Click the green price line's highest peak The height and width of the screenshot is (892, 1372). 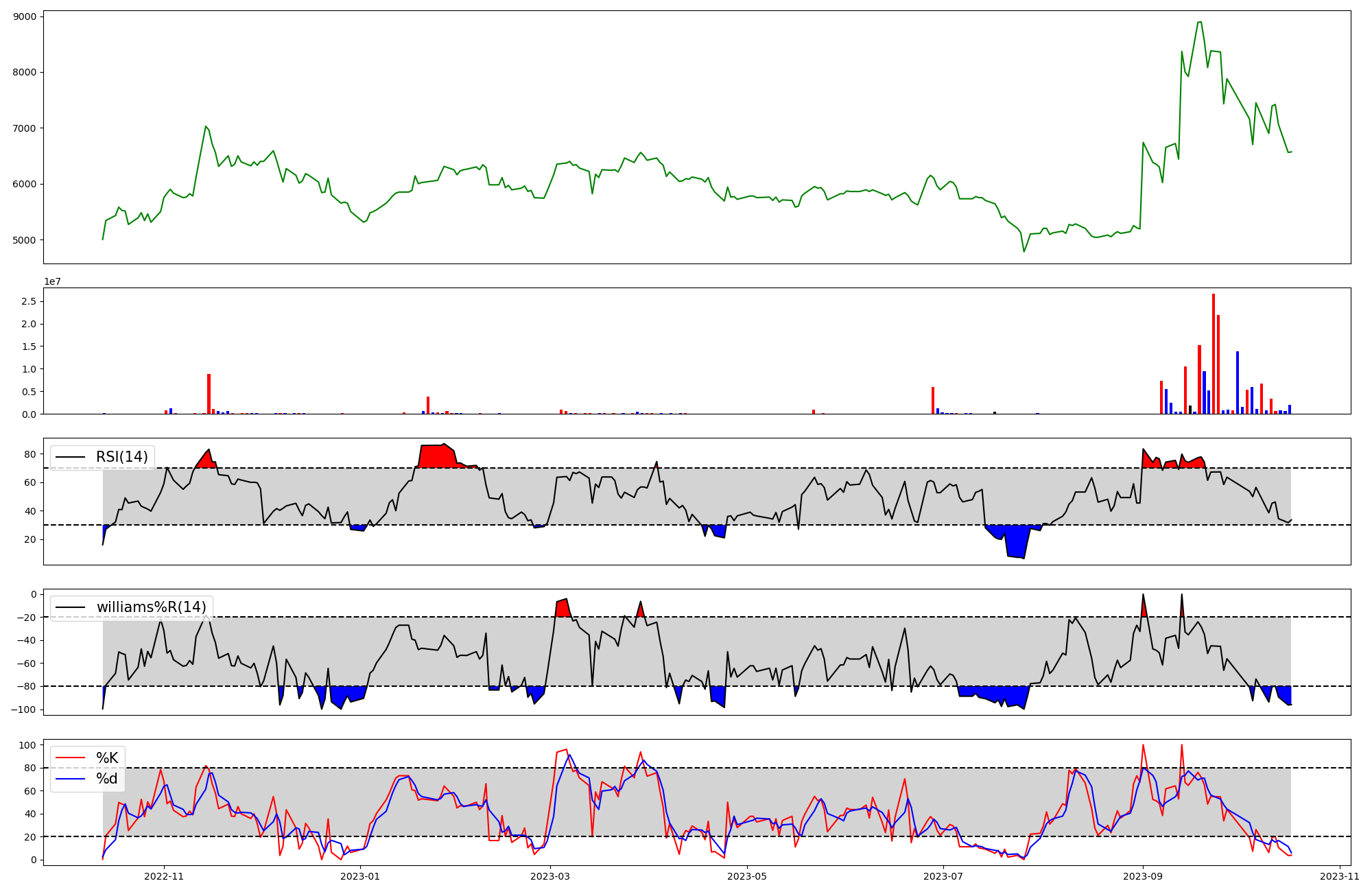point(1199,23)
